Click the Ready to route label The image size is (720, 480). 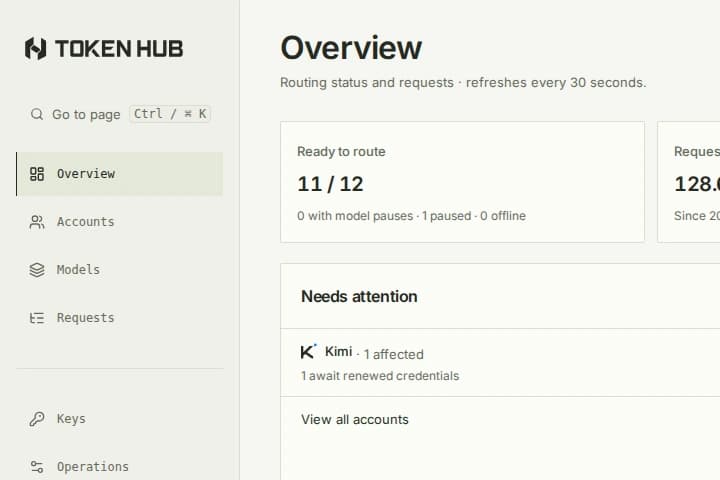[341, 152]
